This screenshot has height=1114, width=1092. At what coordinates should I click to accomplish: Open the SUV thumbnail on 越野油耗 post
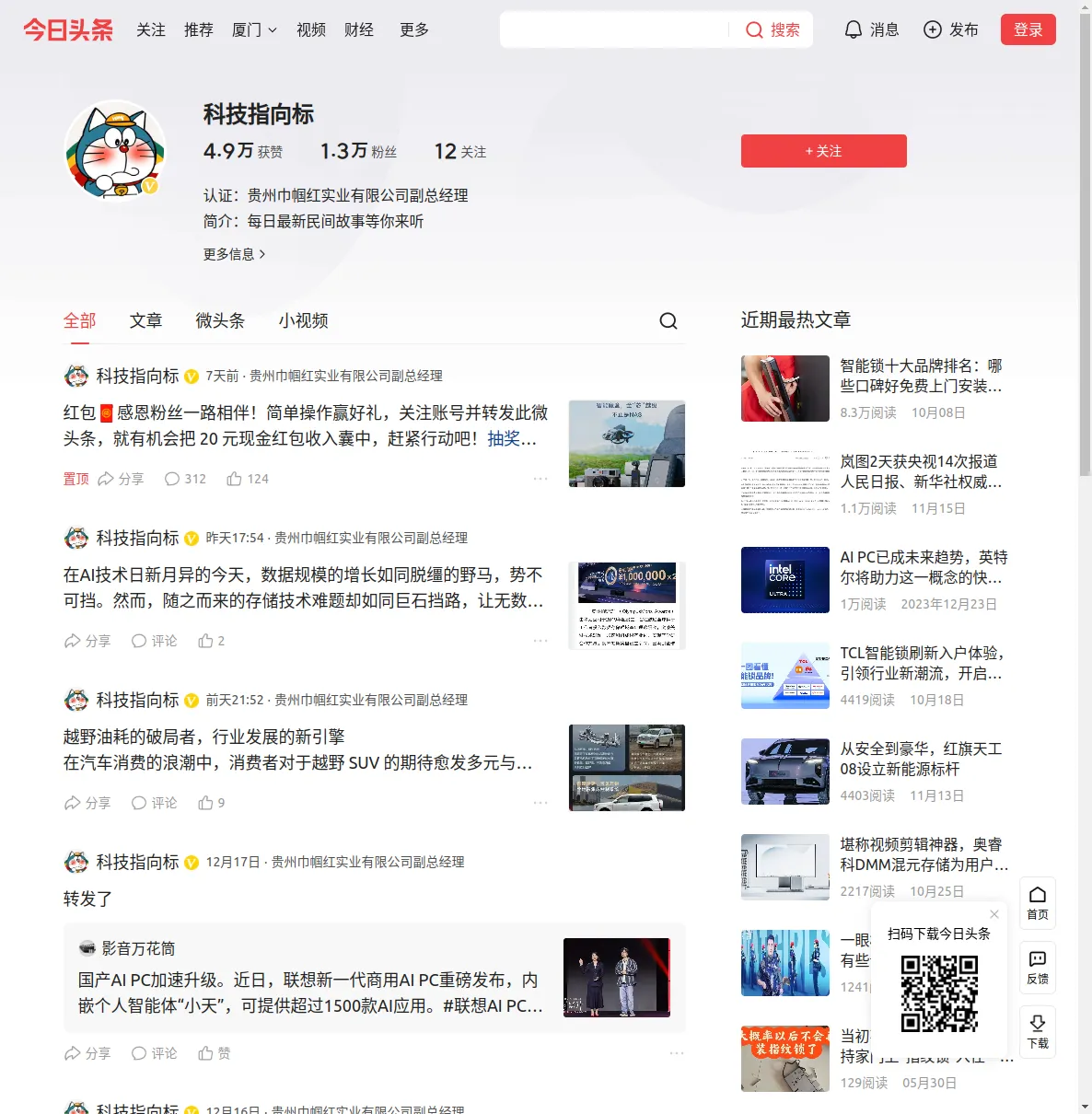pyautogui.click(x=627, y=768)
